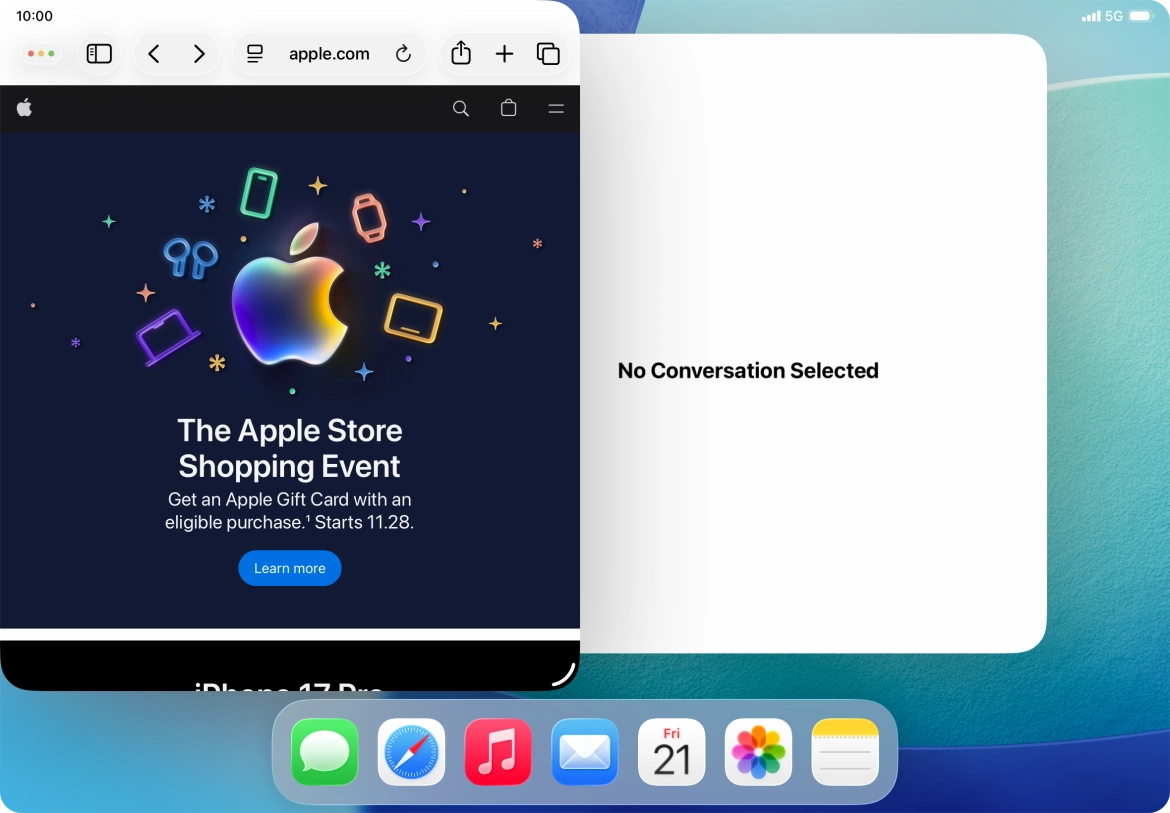Open the Share sheet
Viewport: 1170px width, 813px height.
[x=461, y=54]
